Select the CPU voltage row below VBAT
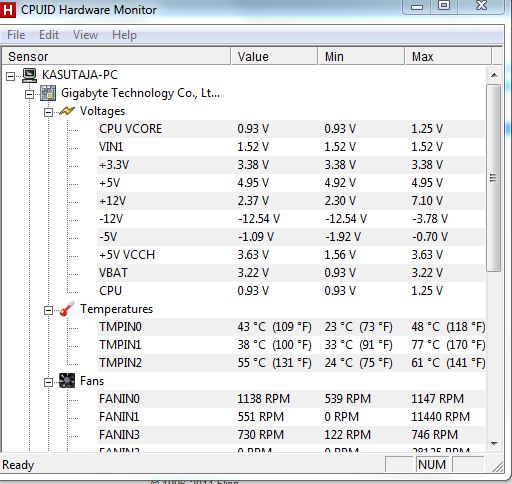This screenshot has height=484, width=512. pyautogui.click(x=291, y=291)
